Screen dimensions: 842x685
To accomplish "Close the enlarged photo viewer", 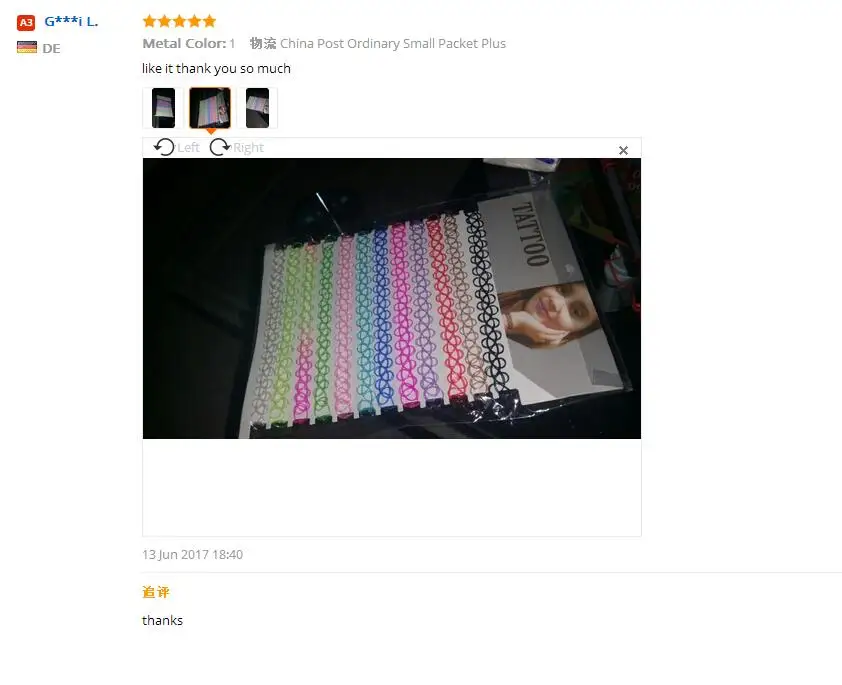I will pyautogui.click(x=623, y=150).
